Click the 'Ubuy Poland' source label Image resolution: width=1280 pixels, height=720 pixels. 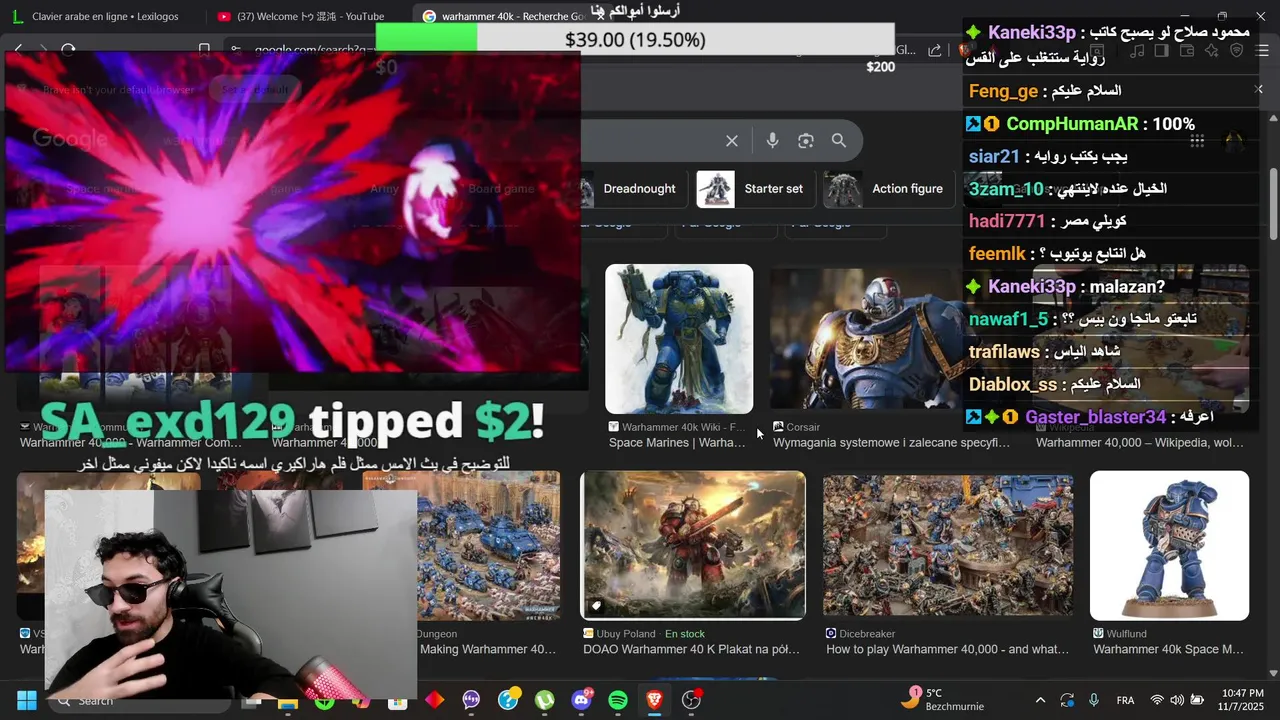point(626,634)
